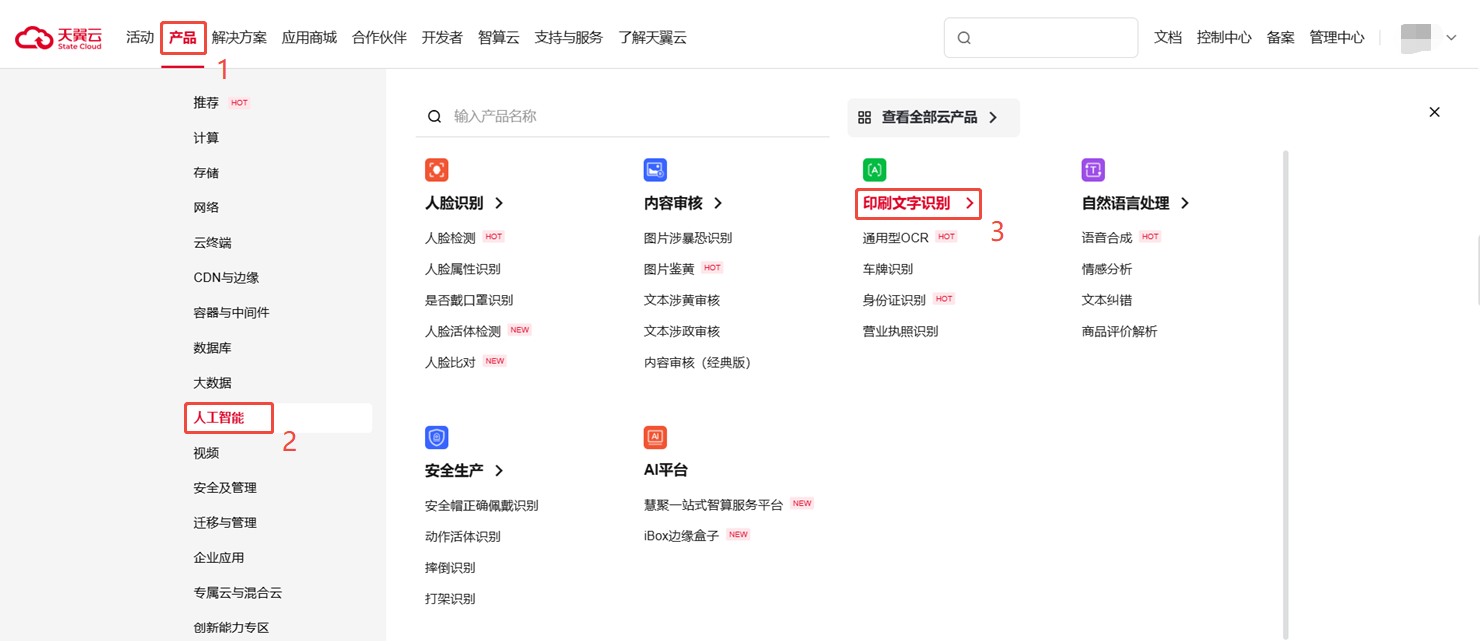Click the product panel vertical scrollbar
The height and width of the screenshot is (641, 1480).
pyautogui.click(x=1286, y=393)
